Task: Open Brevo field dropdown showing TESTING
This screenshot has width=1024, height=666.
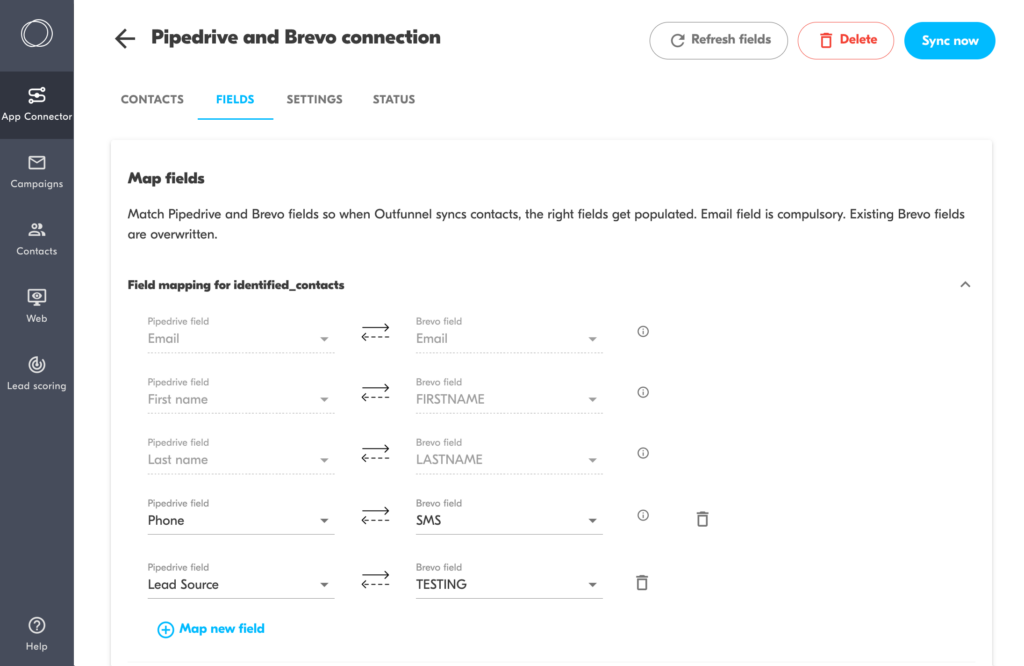Action: click(508, 585)
